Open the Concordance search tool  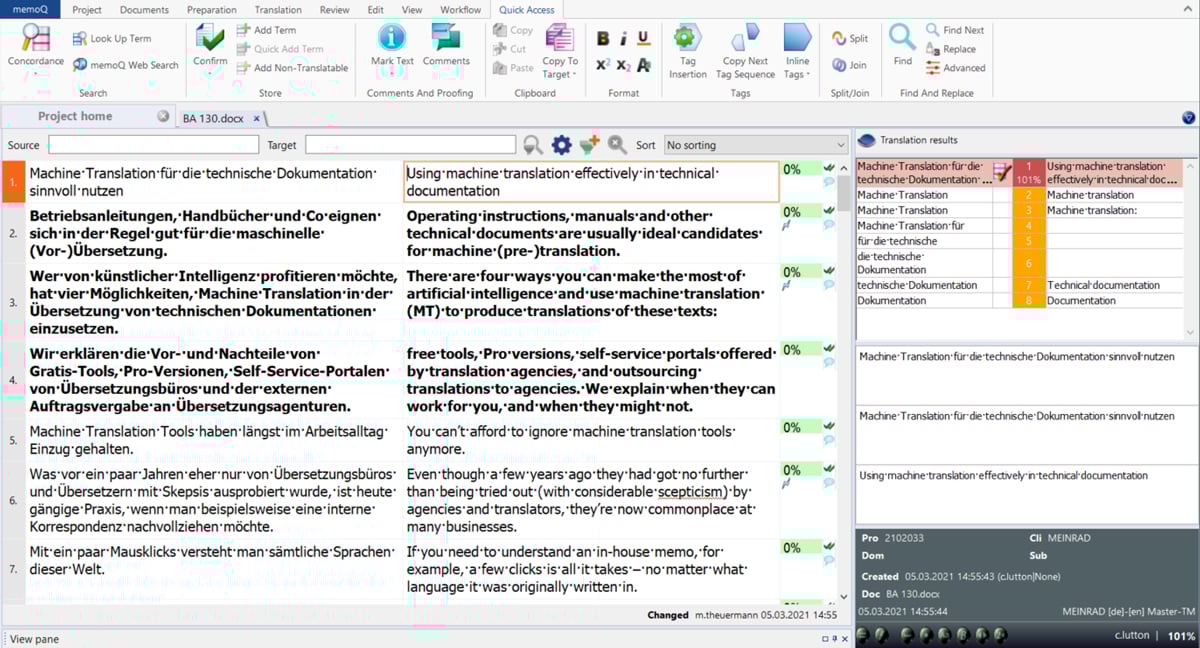[x=35, y=47]
